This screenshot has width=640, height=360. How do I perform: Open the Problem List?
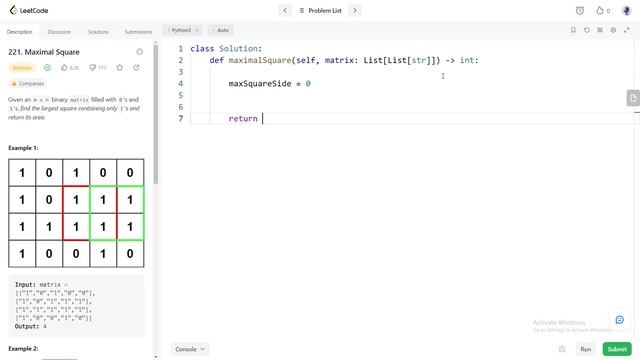click(320, 11)
